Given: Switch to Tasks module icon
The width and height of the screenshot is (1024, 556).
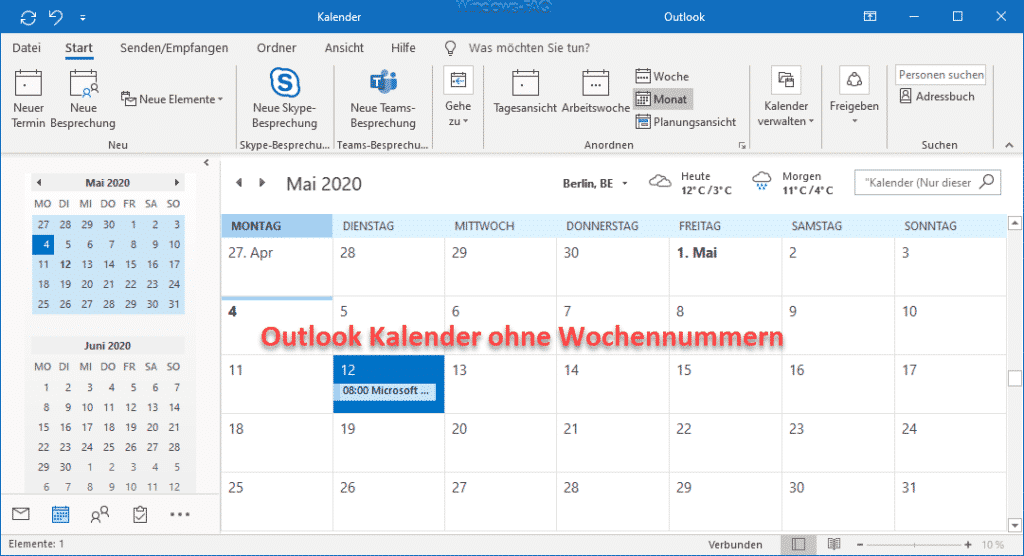Looking at the screenshot, I should (x=140, y=514).
